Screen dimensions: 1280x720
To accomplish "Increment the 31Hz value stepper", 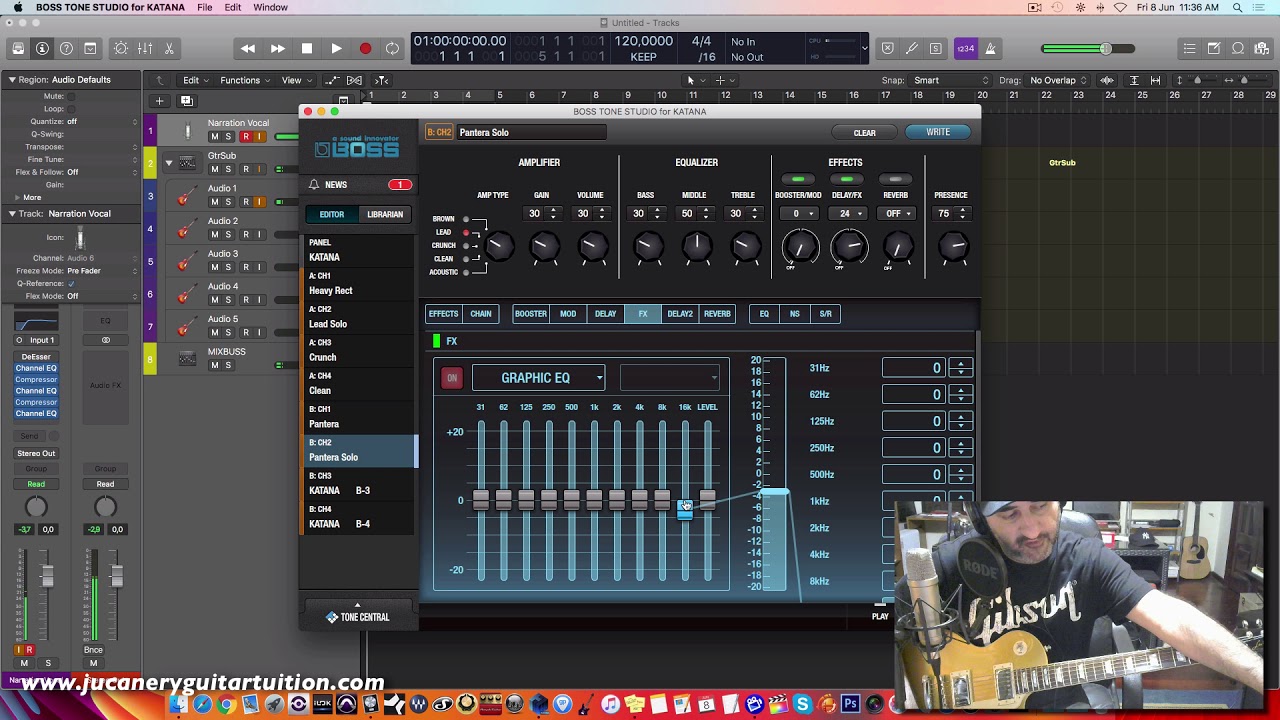I will [x=961, y=364].
